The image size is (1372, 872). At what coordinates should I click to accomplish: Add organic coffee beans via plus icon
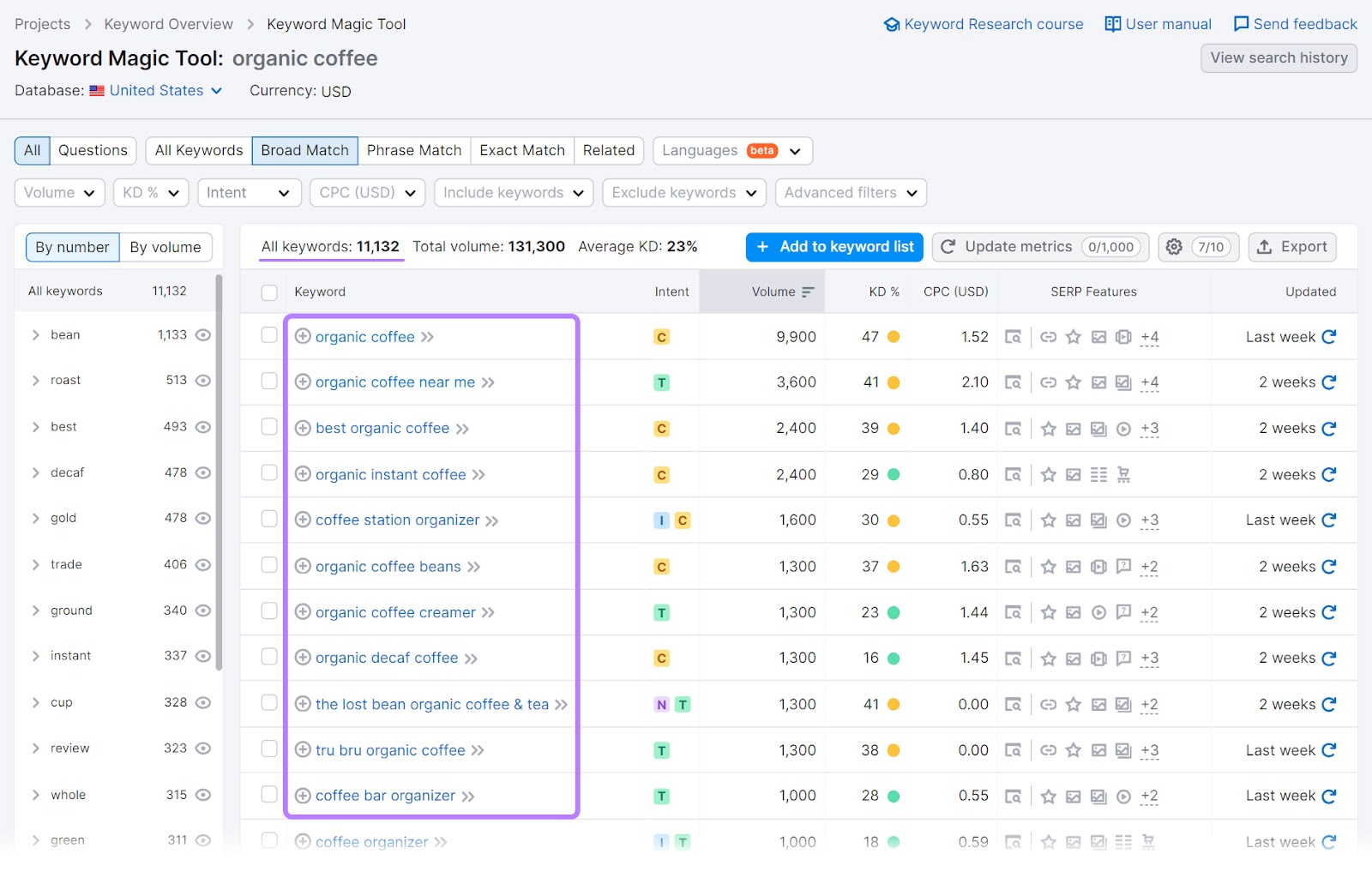tap(303, 566)
